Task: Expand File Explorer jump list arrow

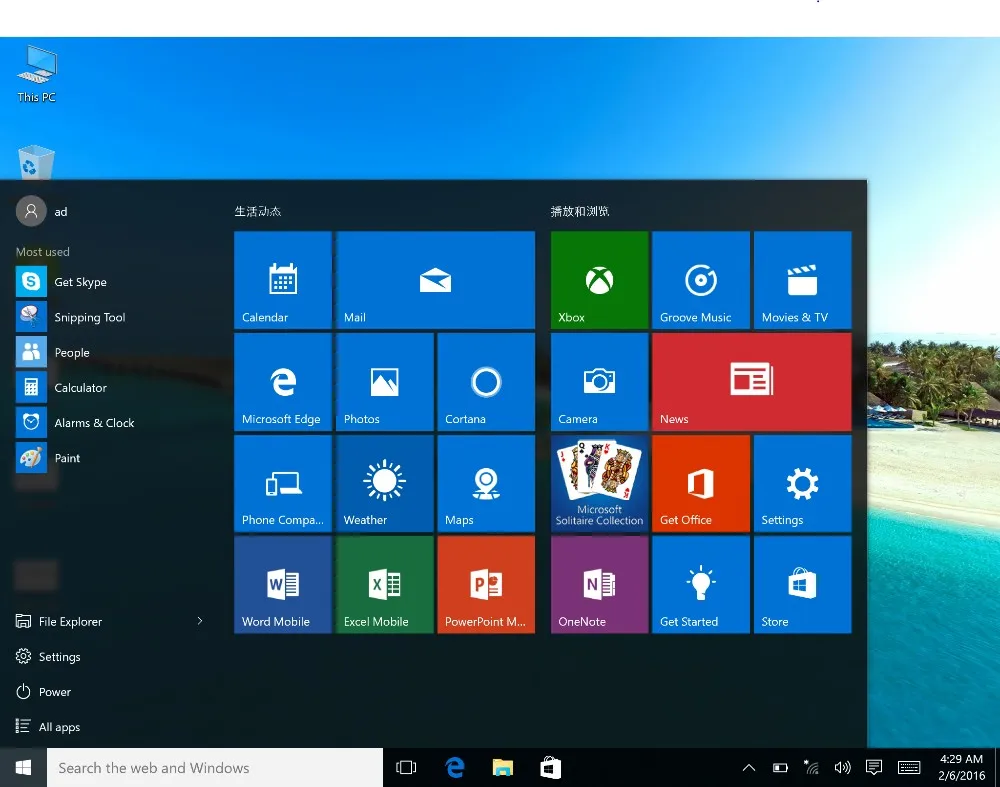Action: pos(200,621)
